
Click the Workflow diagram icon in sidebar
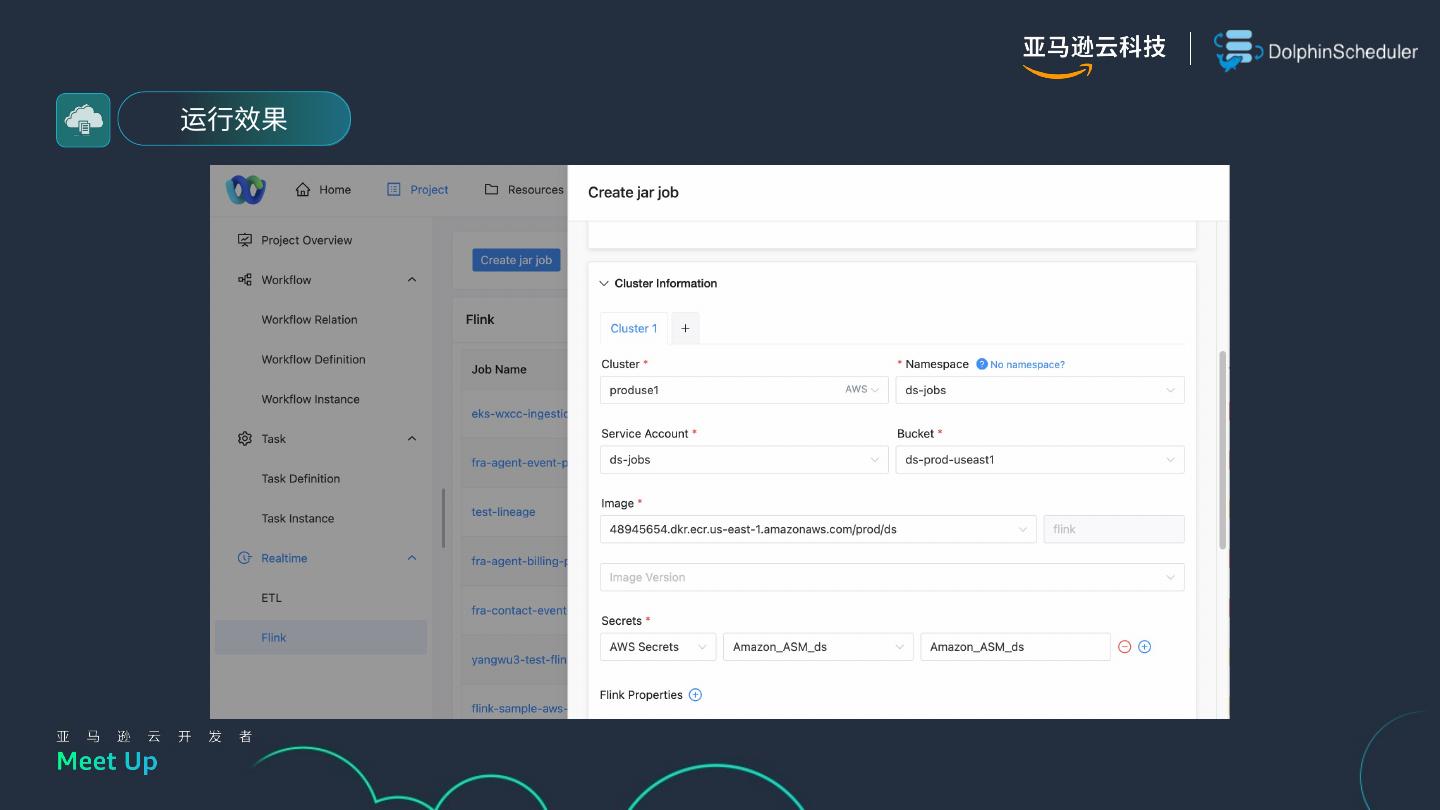(245, 280)
